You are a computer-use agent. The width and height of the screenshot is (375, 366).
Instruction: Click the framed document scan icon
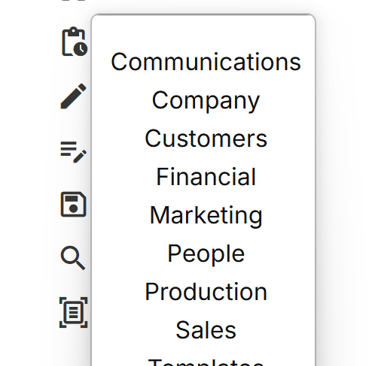tap(73, 312)
